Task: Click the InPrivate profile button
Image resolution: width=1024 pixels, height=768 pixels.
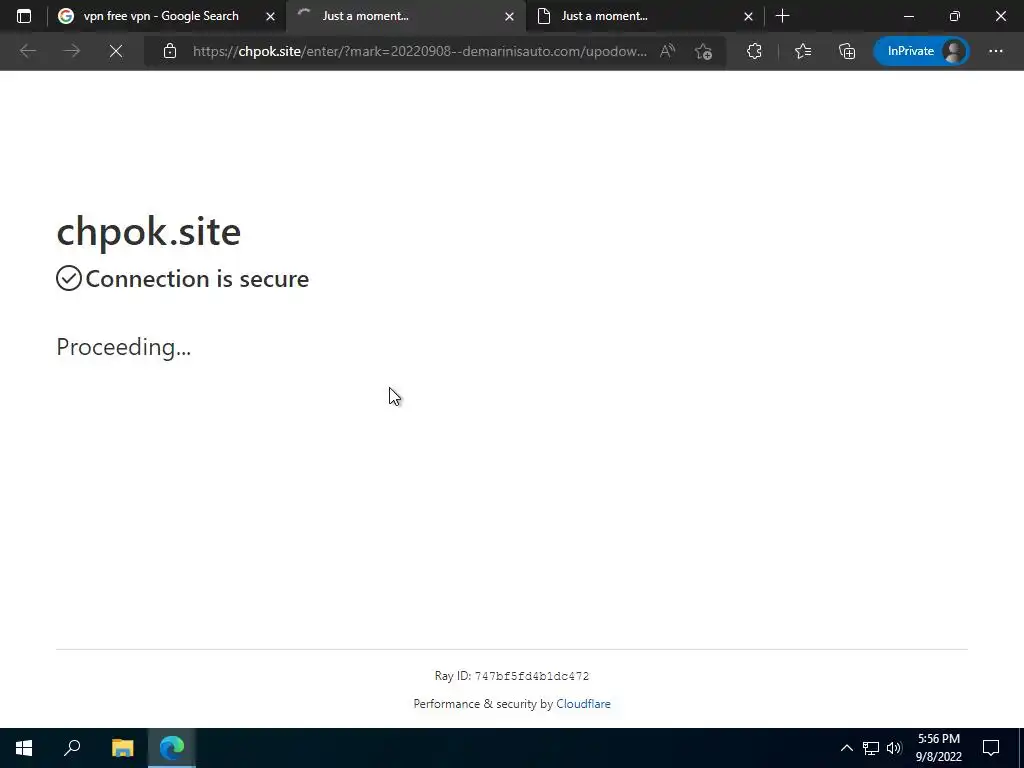Action: [921, 51]
